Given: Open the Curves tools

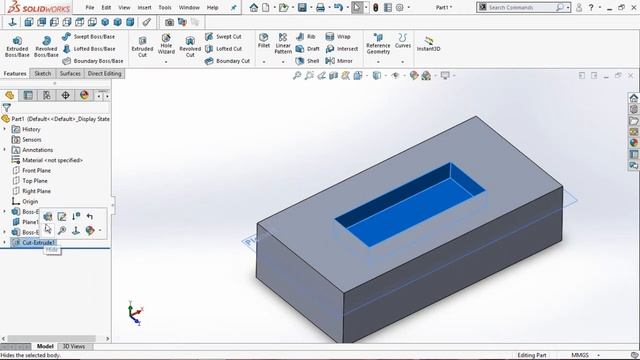Looking at the screenshot, I should [x=403, y=41].
